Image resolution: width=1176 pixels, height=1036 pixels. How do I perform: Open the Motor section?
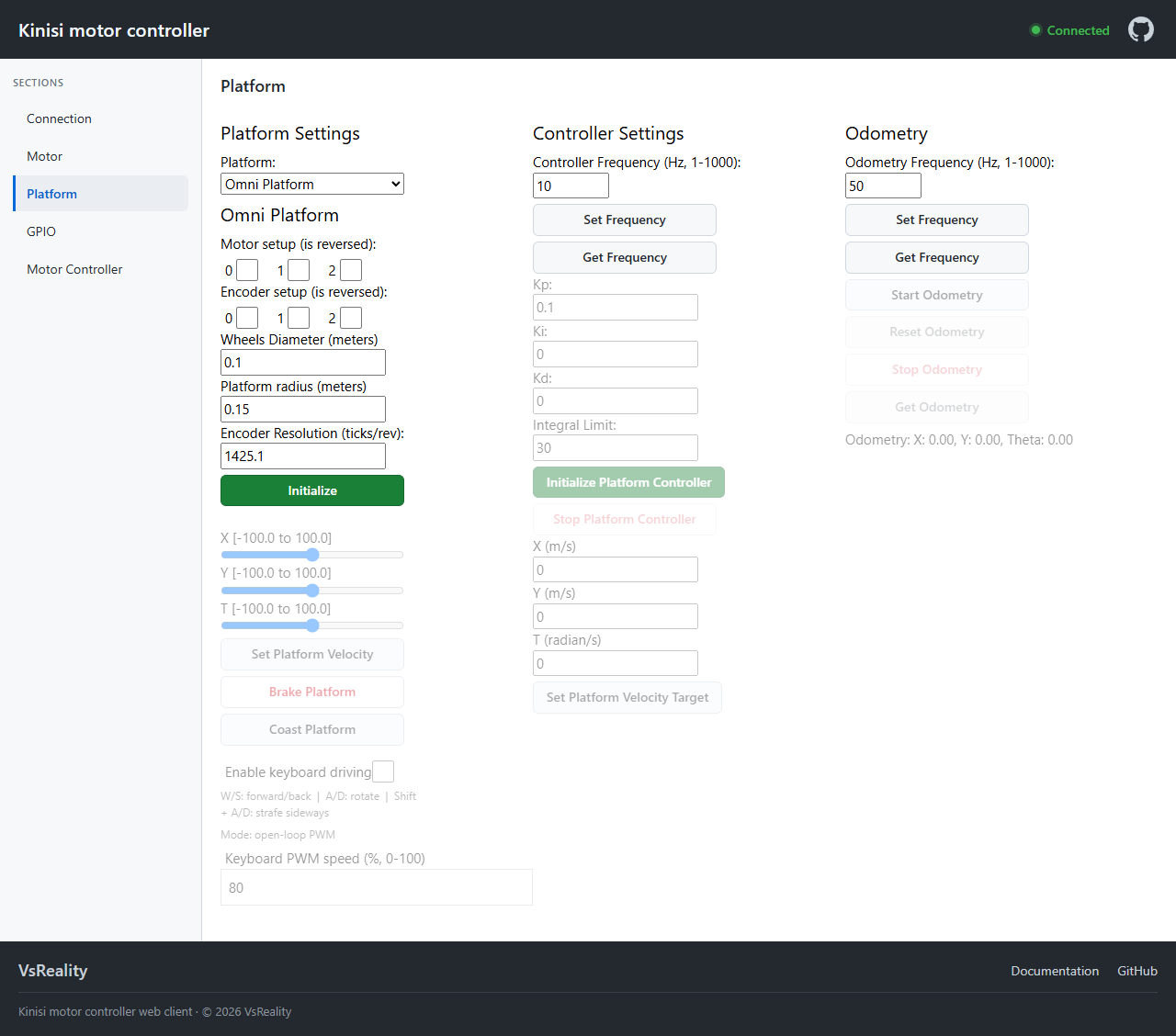click(100, 156)
